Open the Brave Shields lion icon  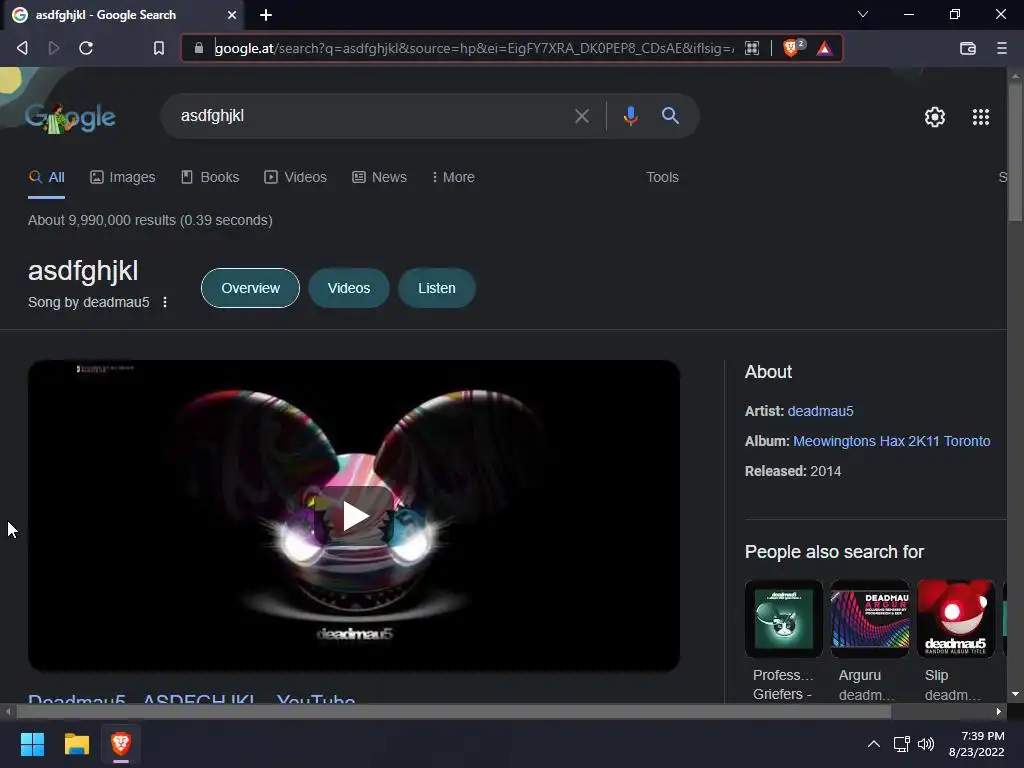pyautogui.click(x=790, y=48)
